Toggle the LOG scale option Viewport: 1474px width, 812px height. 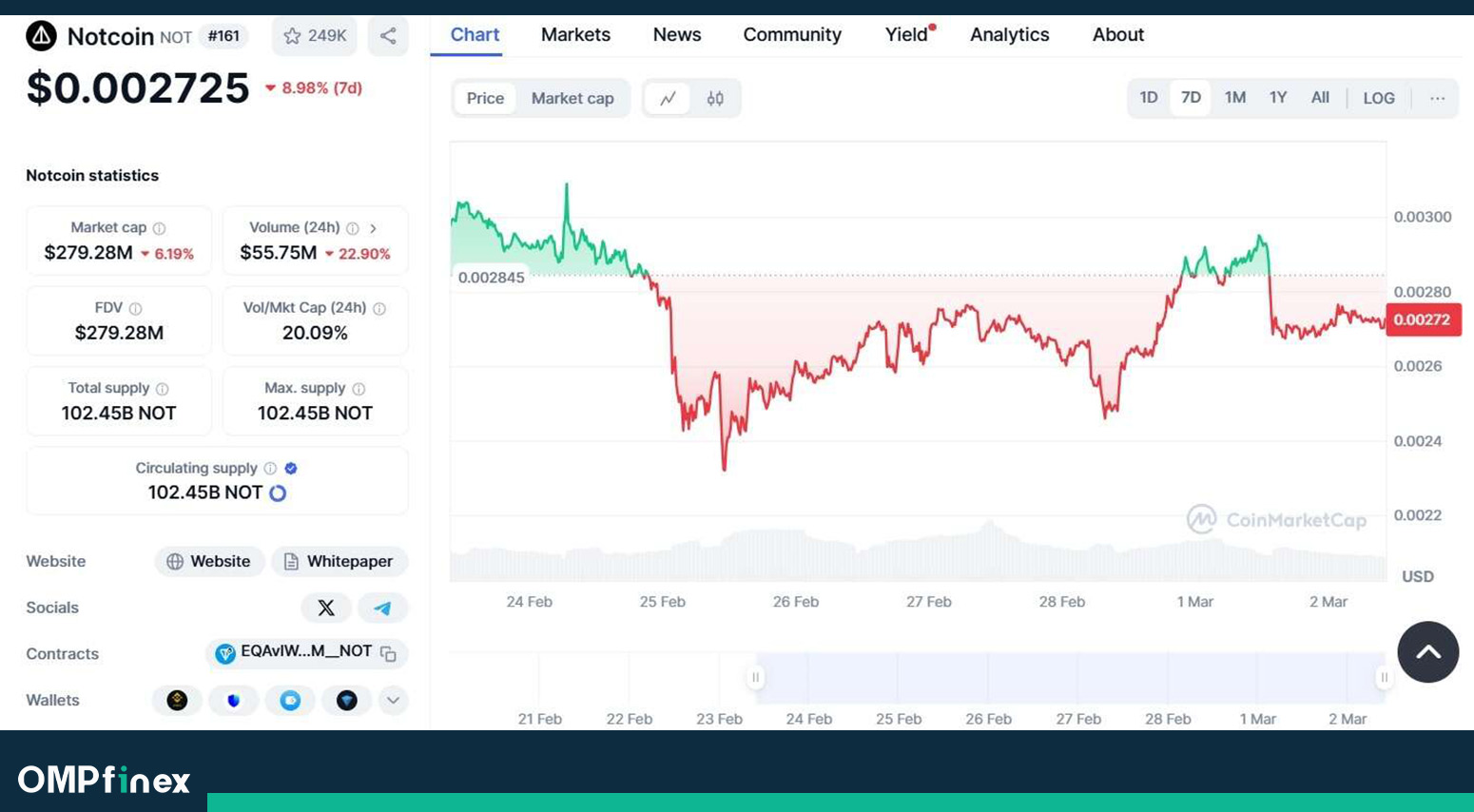(x=1378, y=98)
